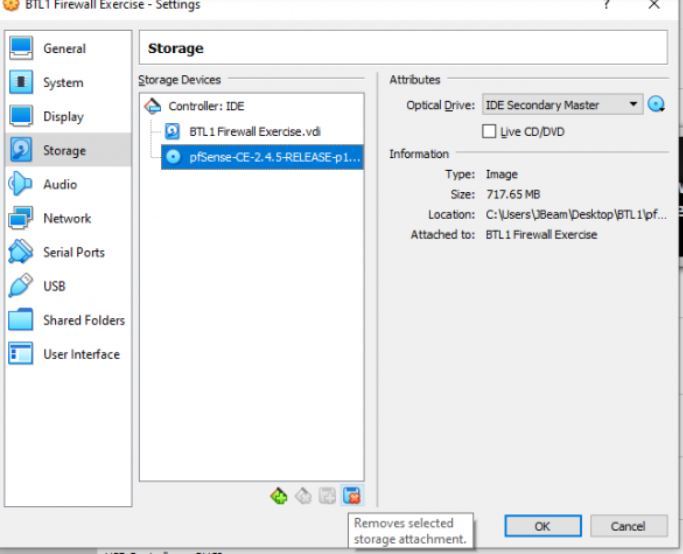Click the Location path C:\Users\JBeam\Desktop

click(576, 215)
